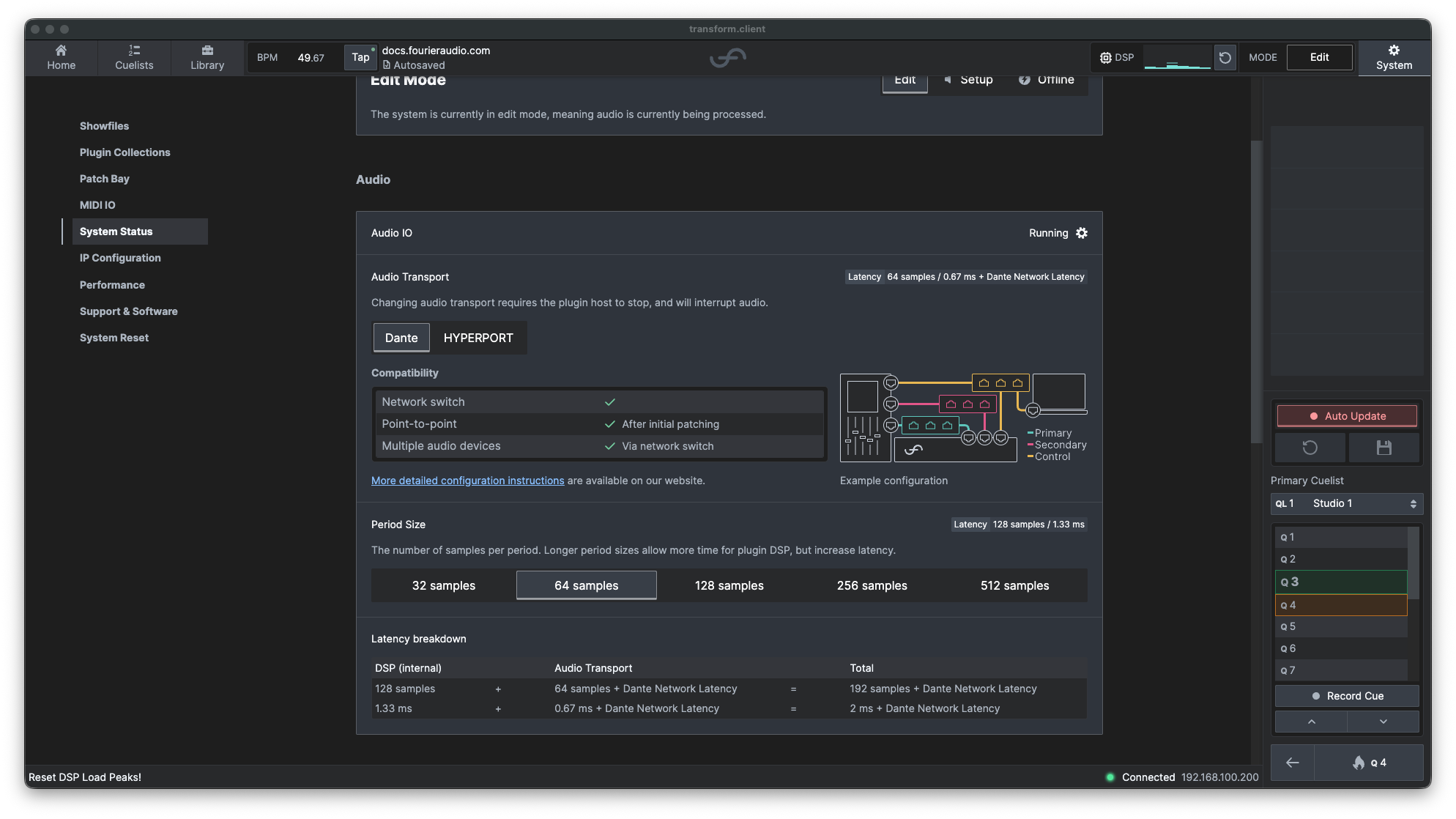Open Performance section

pyautogui.click(x=112, y=285)
